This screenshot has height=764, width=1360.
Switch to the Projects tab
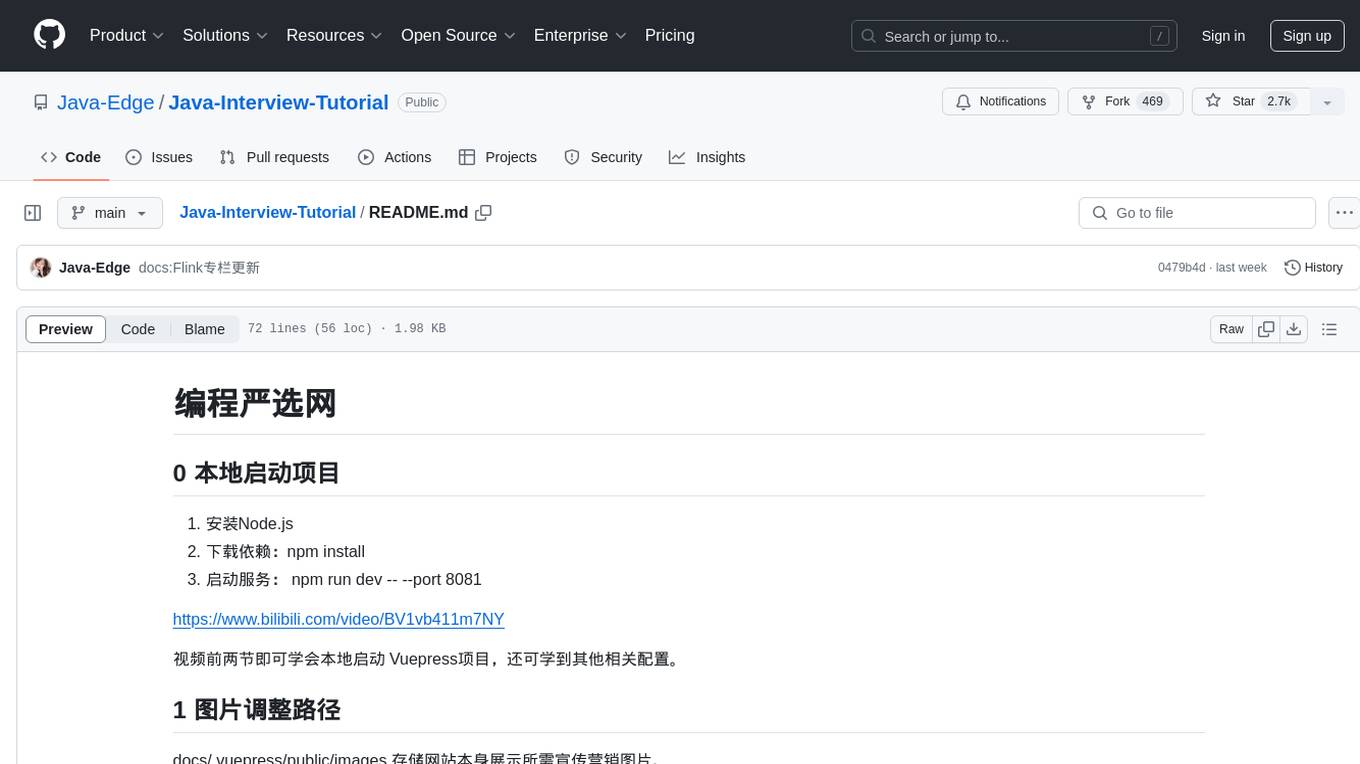(498, 157)
